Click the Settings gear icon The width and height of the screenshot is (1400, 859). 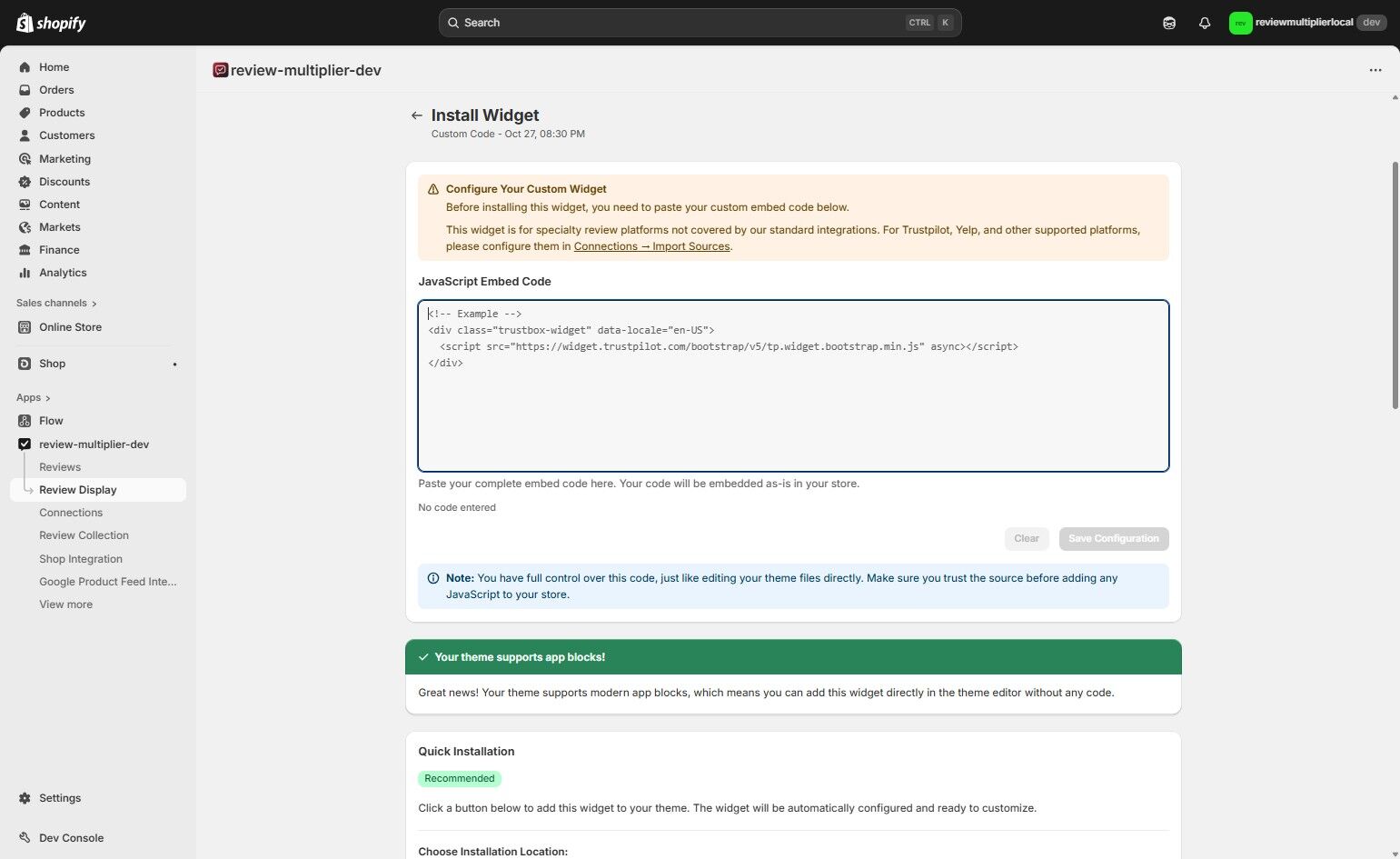coord(25,798)
